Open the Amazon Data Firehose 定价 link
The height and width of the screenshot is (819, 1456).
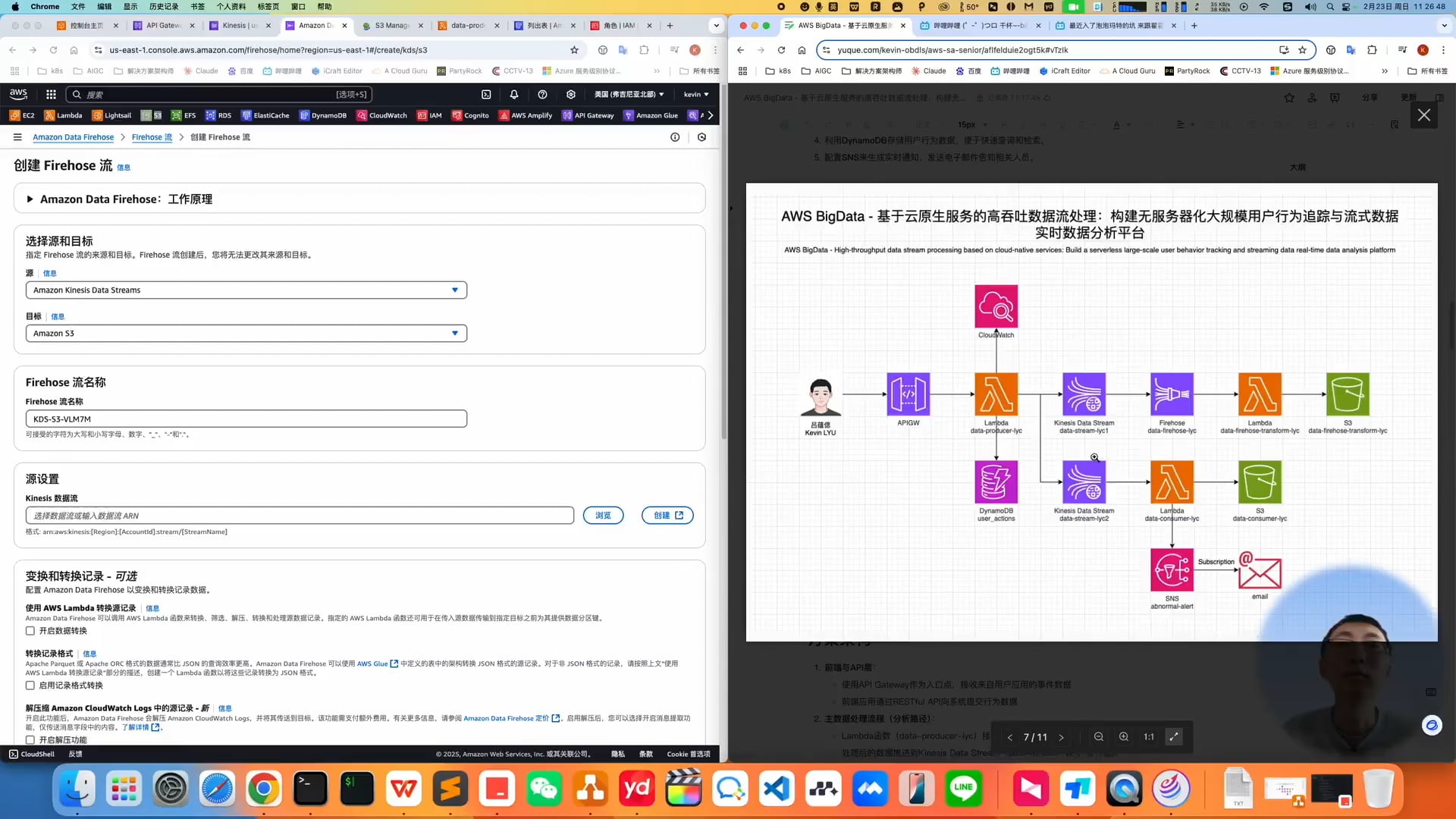coord(510,718)
